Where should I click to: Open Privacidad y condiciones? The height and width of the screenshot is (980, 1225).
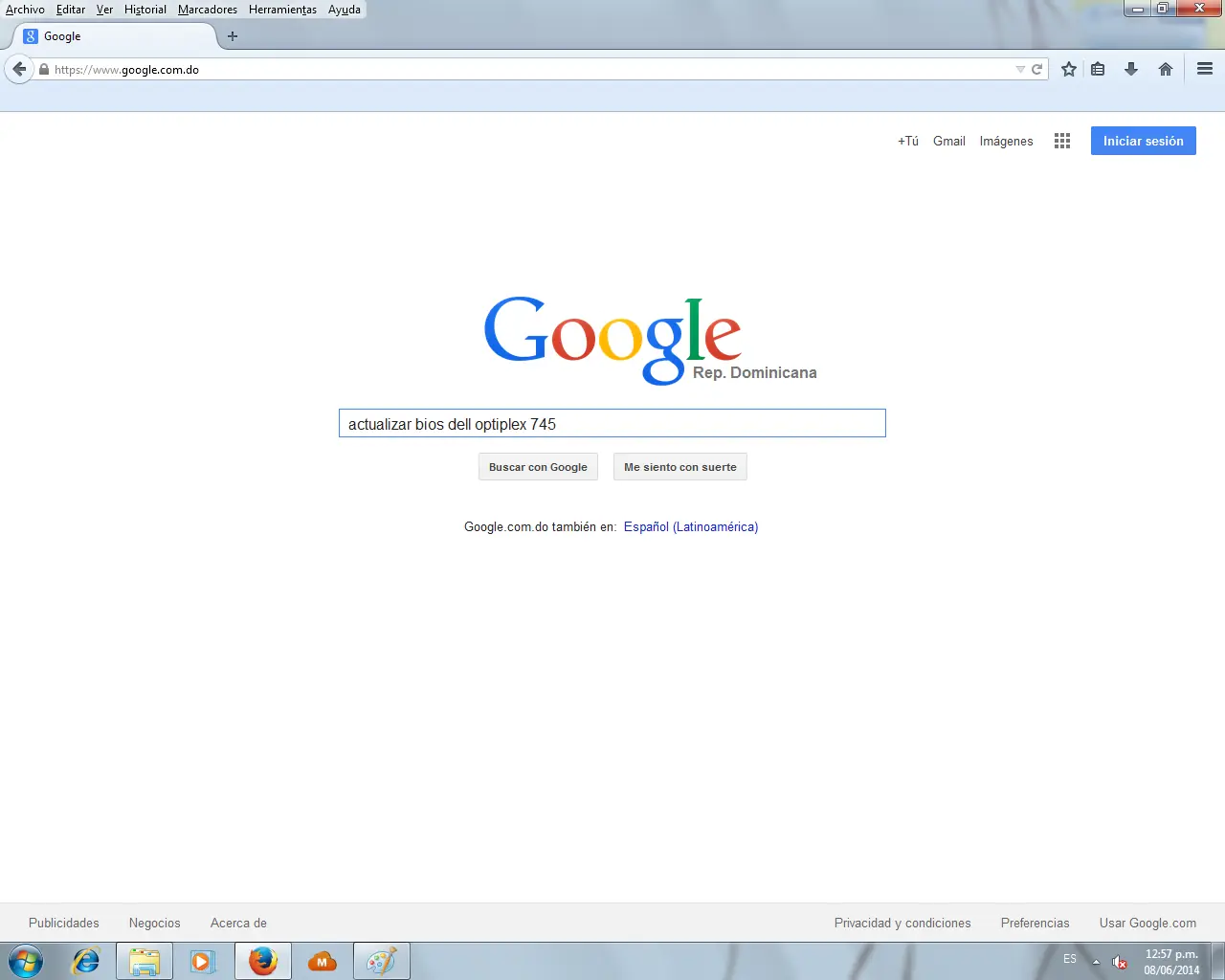pyautogui.click(x=902, y=923)
